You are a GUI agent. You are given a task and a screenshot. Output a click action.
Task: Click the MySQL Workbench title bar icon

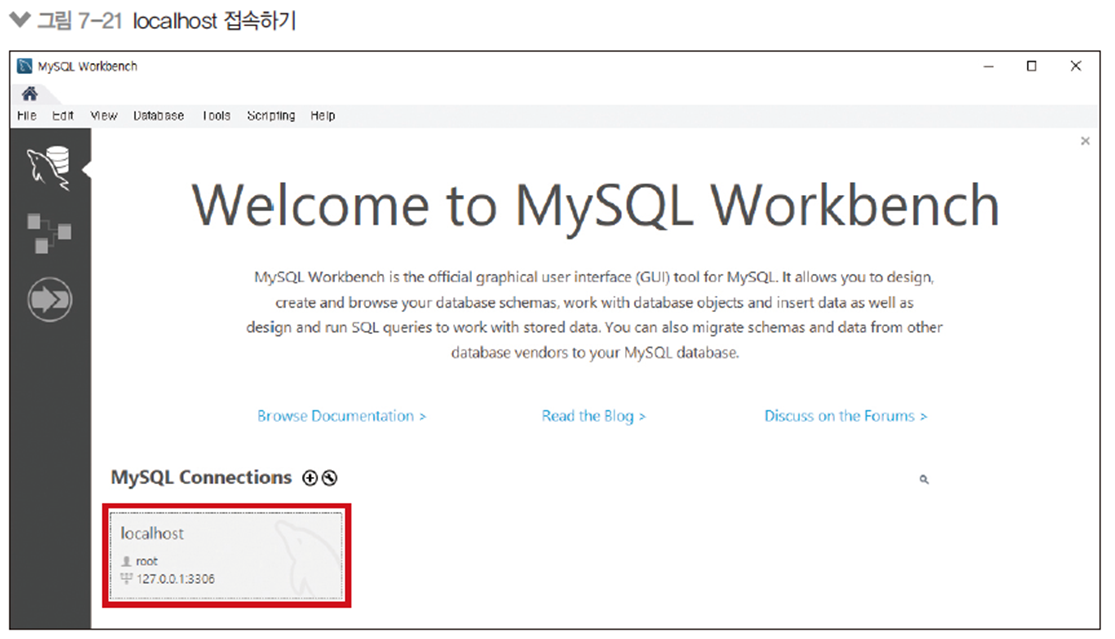click(x=25, y=66)
